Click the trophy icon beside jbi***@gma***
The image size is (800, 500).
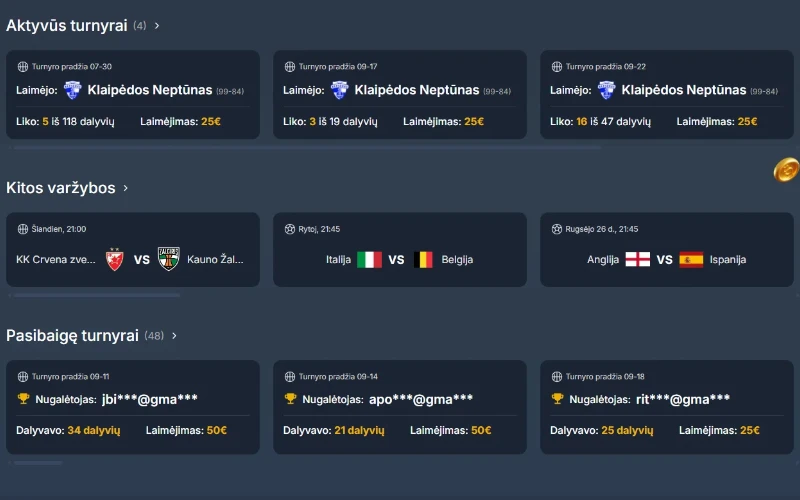pos(23,398)
